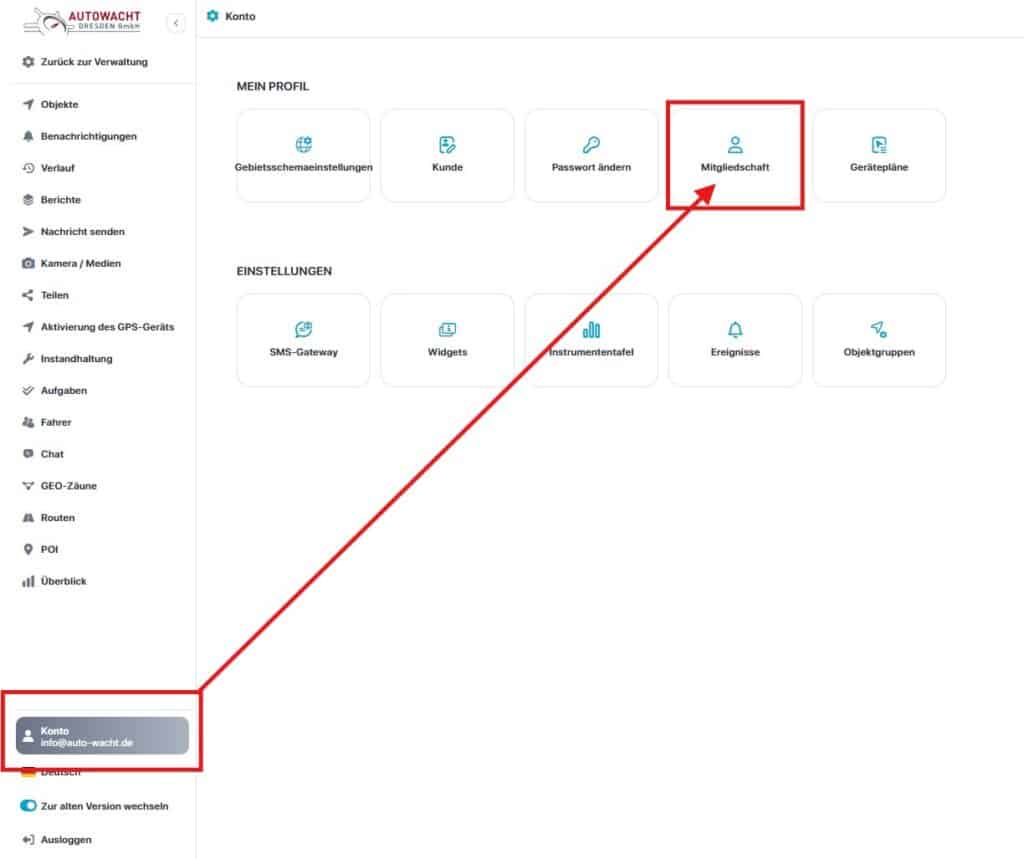Open the Ereignisse bell icon tile
Viewport: 1024px width, 859px height.
tap(735, 330)
